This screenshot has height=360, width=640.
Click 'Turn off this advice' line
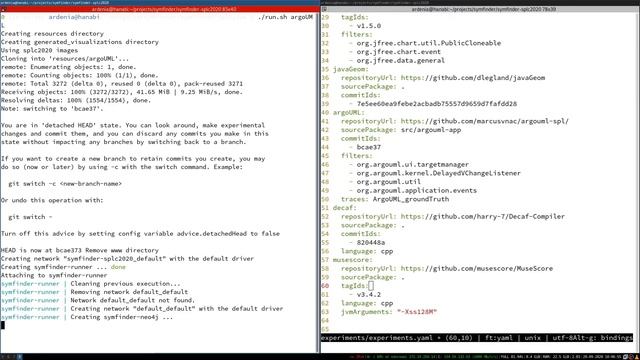coord(140,234)
